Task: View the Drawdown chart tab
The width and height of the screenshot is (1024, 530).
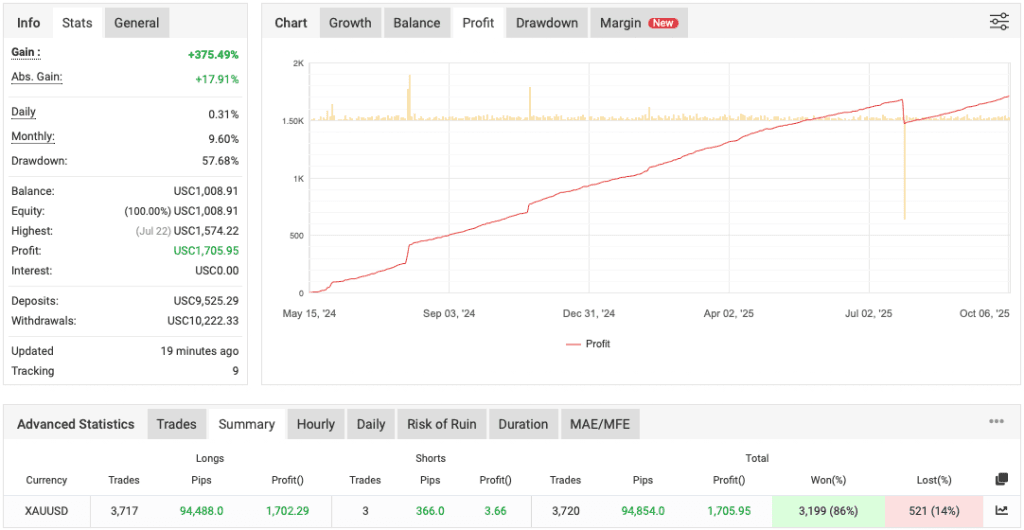Action: [547, 23]
